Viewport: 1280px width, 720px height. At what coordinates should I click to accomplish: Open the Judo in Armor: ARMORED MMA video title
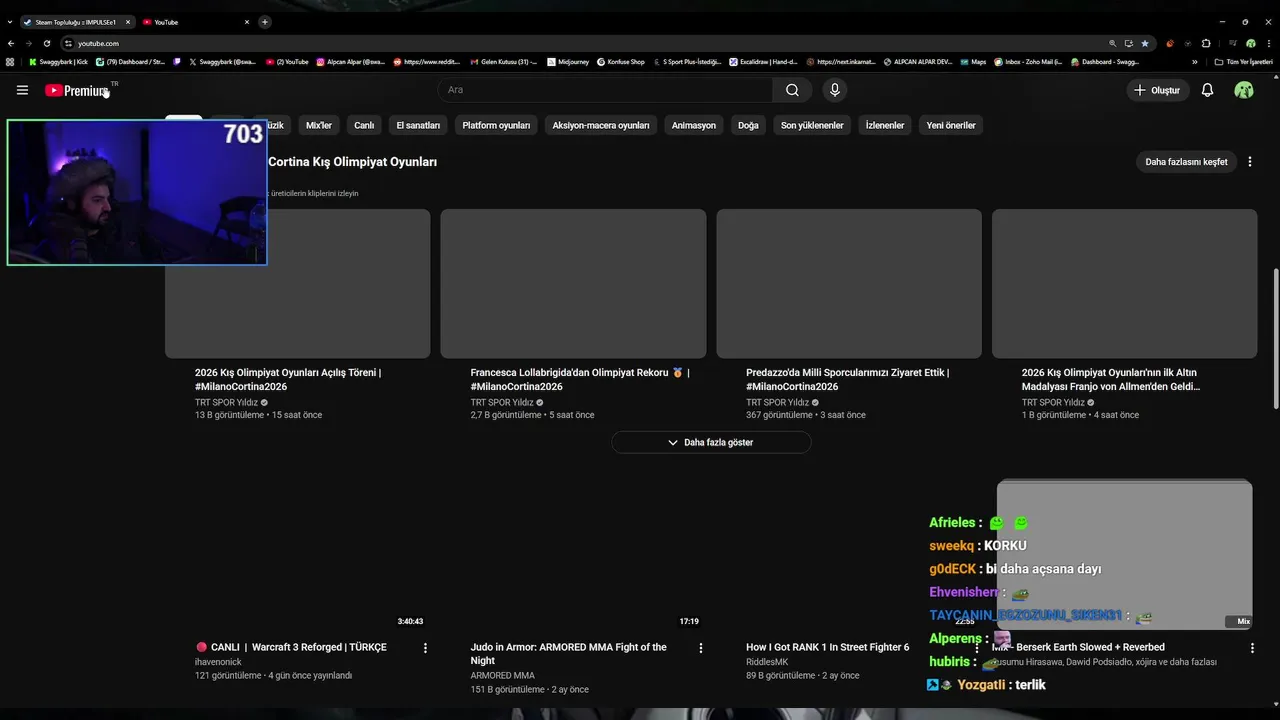click(x=569, y=654)
